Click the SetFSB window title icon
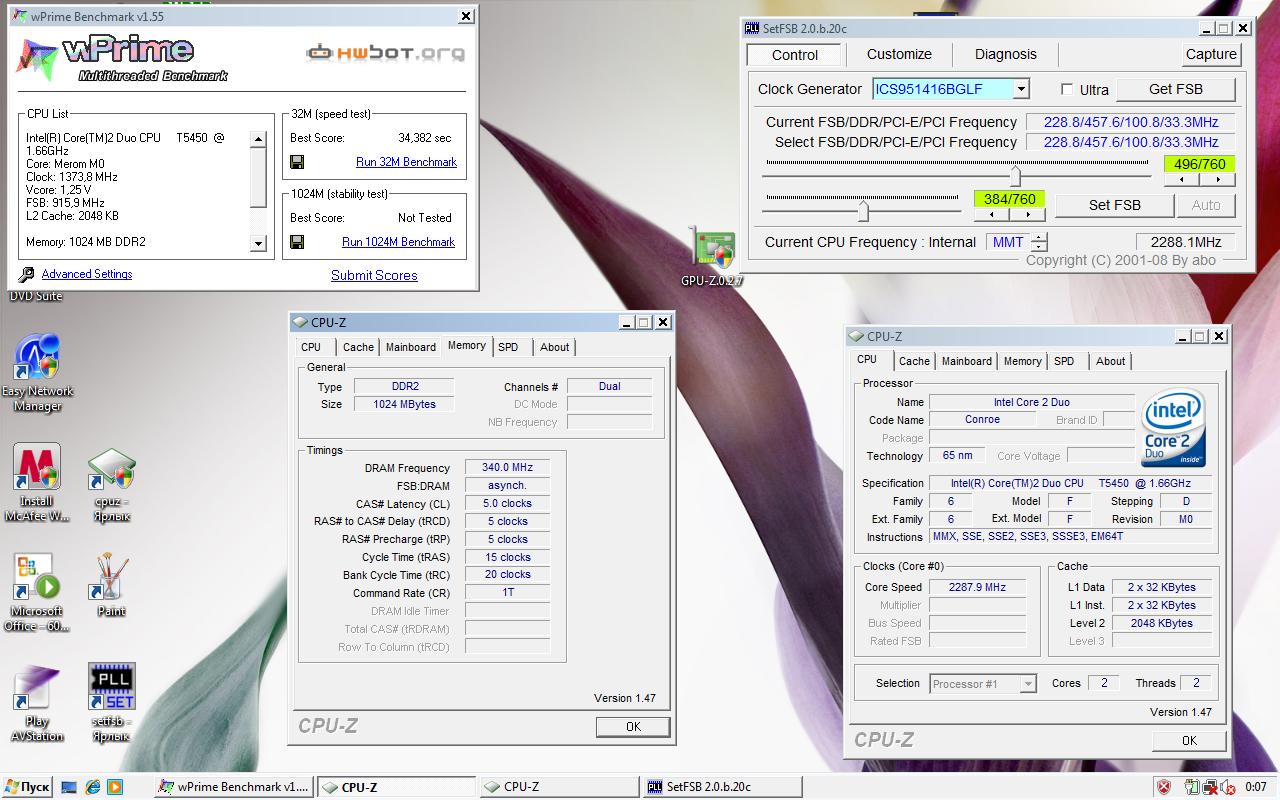This screenshot has width=1280, height=800. tap(753, 29)
